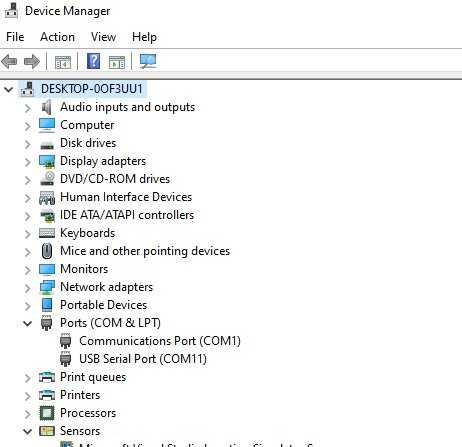The width and height of the screenshot is (462, 447).
Task: Collapse the Sensors node
Action: 28,431
